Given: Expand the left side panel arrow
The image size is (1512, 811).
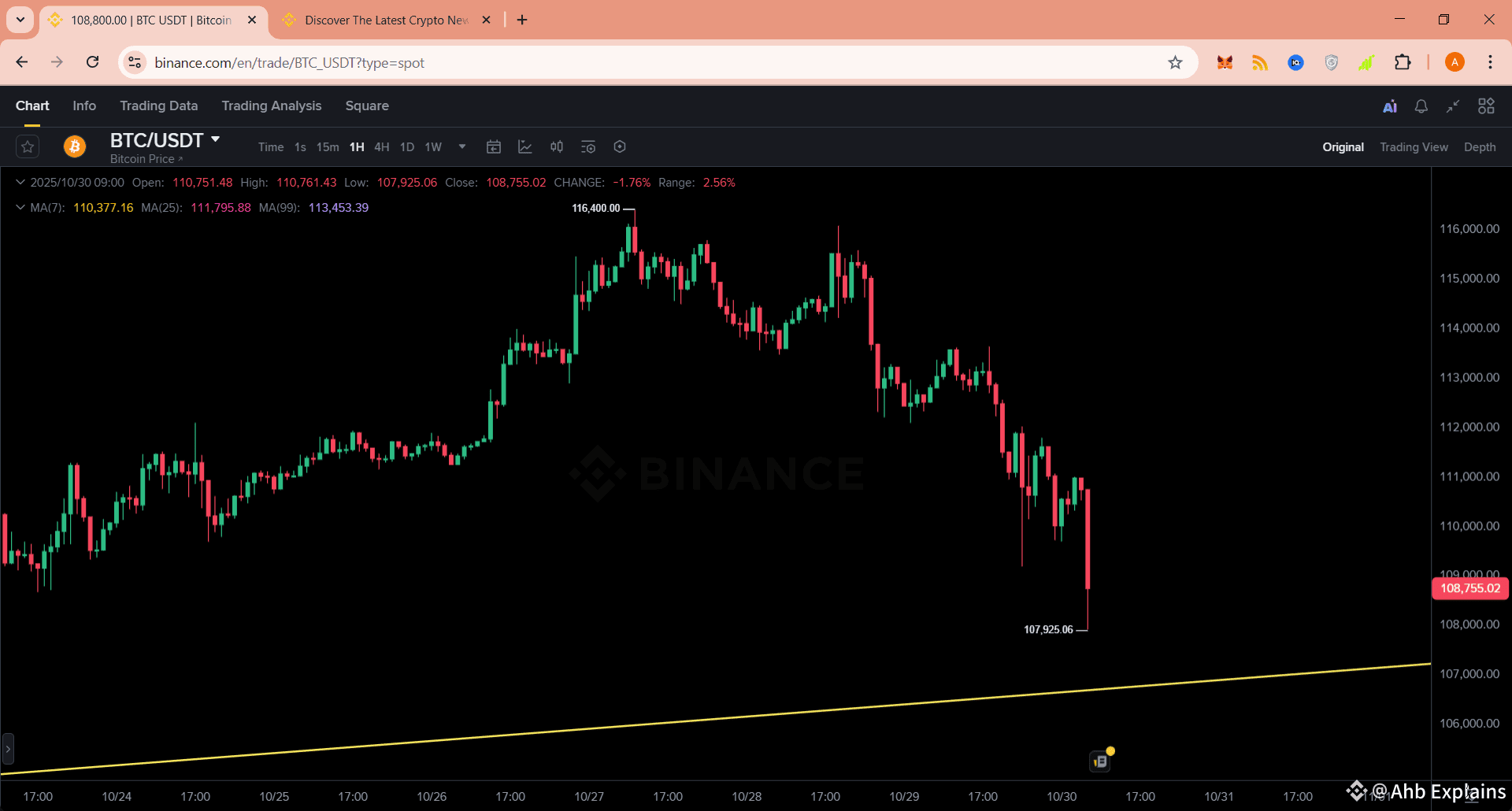Looking at the screenshot, I should pyautogui.click(x=8, y=749).
